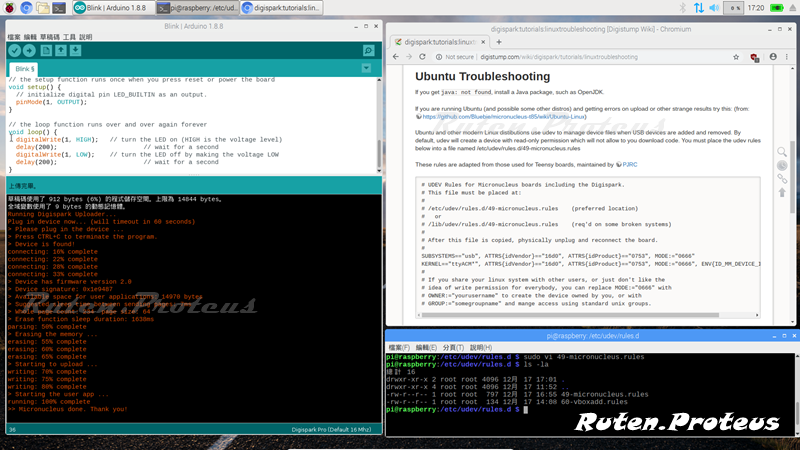
Task: Click the Chromium address bar URL
Action: coord(559,57)
